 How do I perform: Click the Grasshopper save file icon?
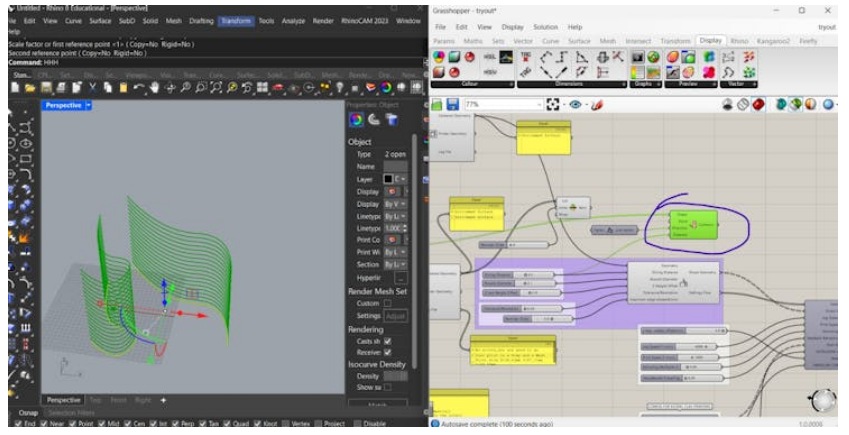coord(452,104)
